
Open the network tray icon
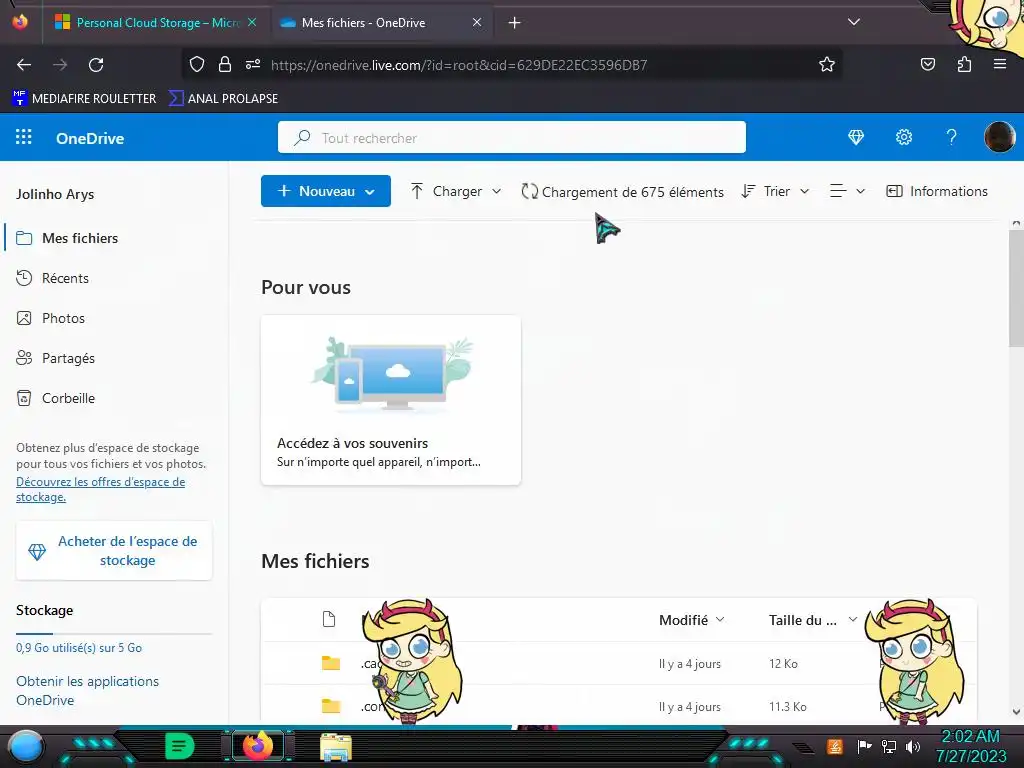(888, 746)
